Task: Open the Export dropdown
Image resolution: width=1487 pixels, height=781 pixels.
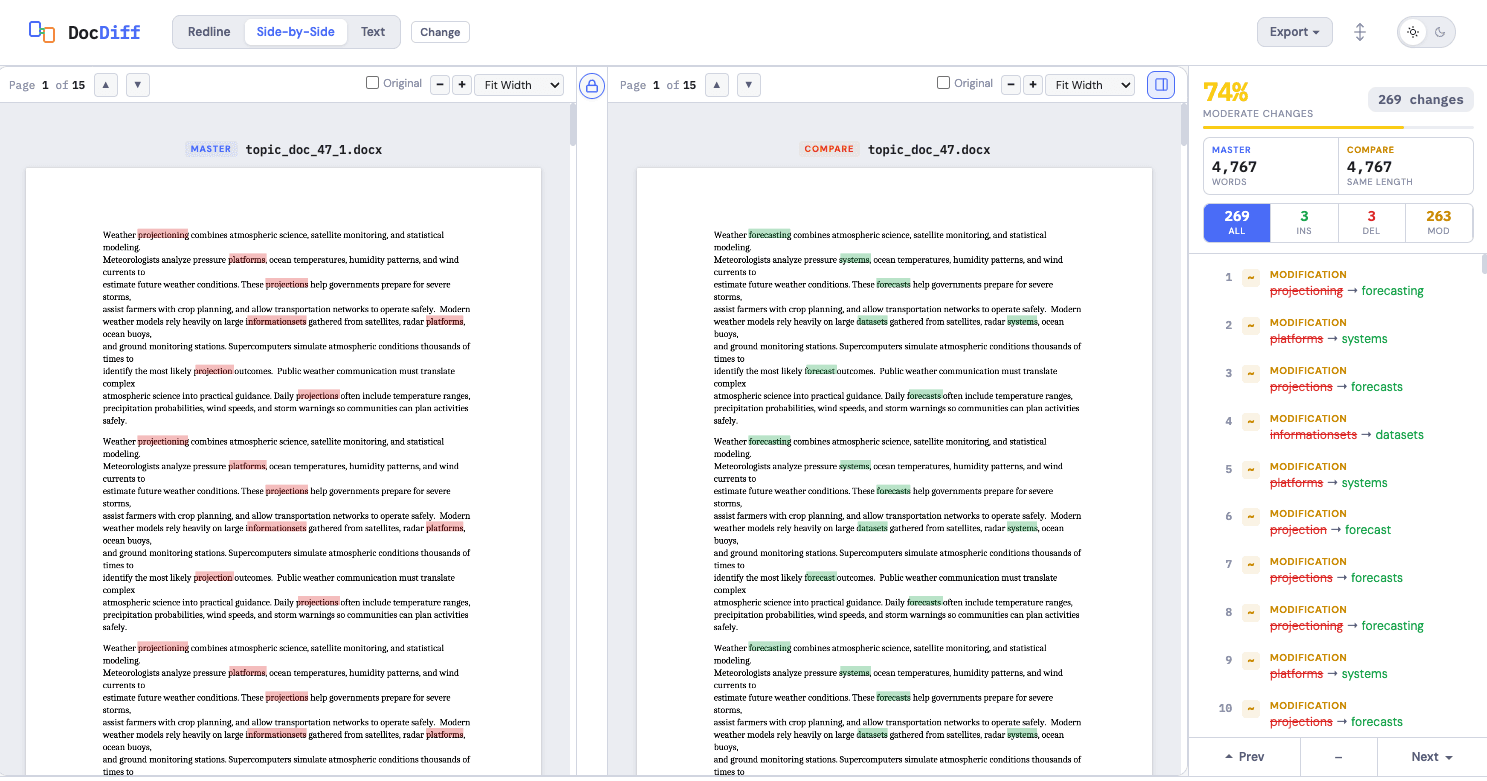Action: [1294, 32]
